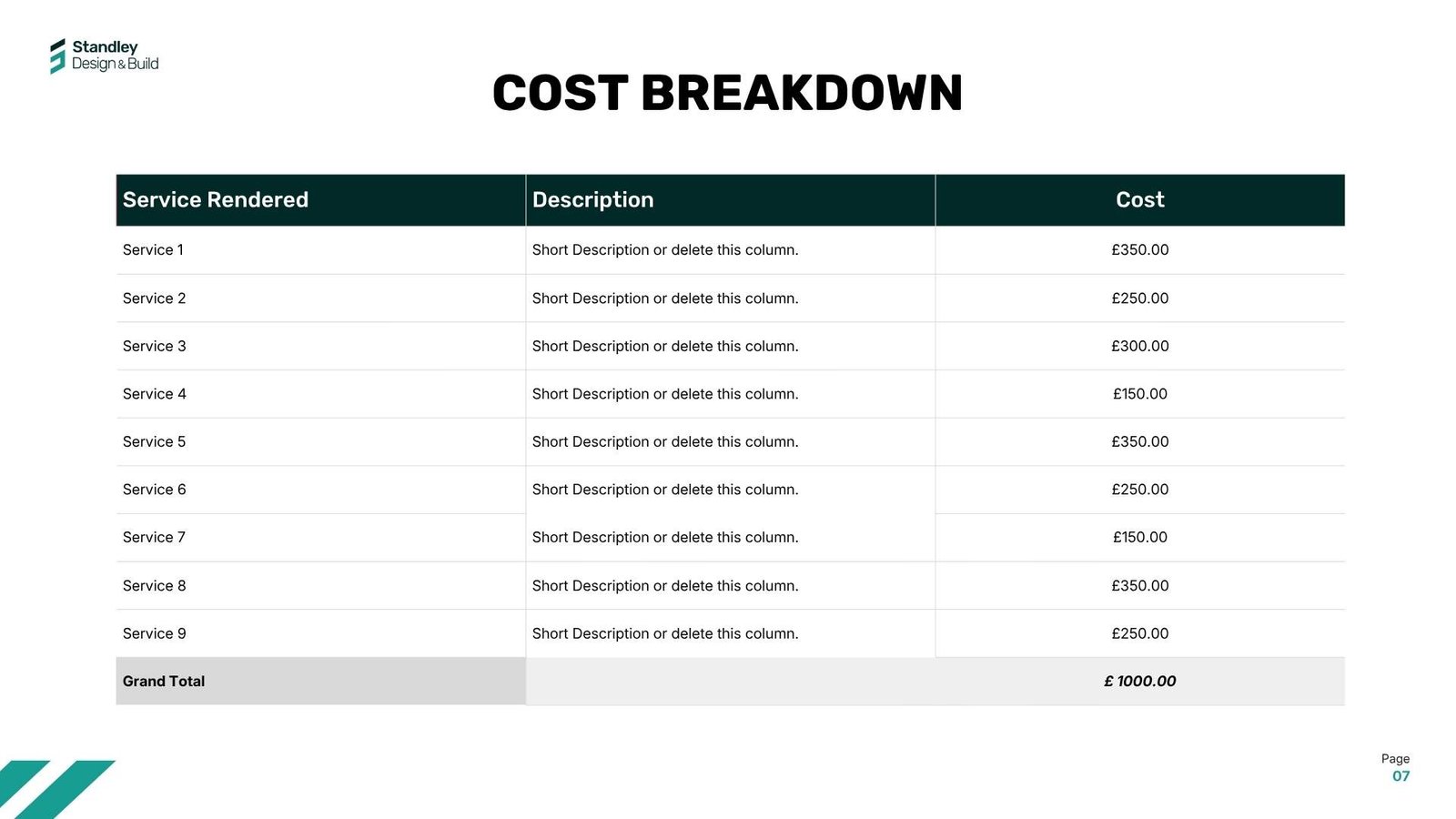Select the Service 3 cell
Image resolution: width=1456 pixels, height=819 pixels.
(154, 346)
